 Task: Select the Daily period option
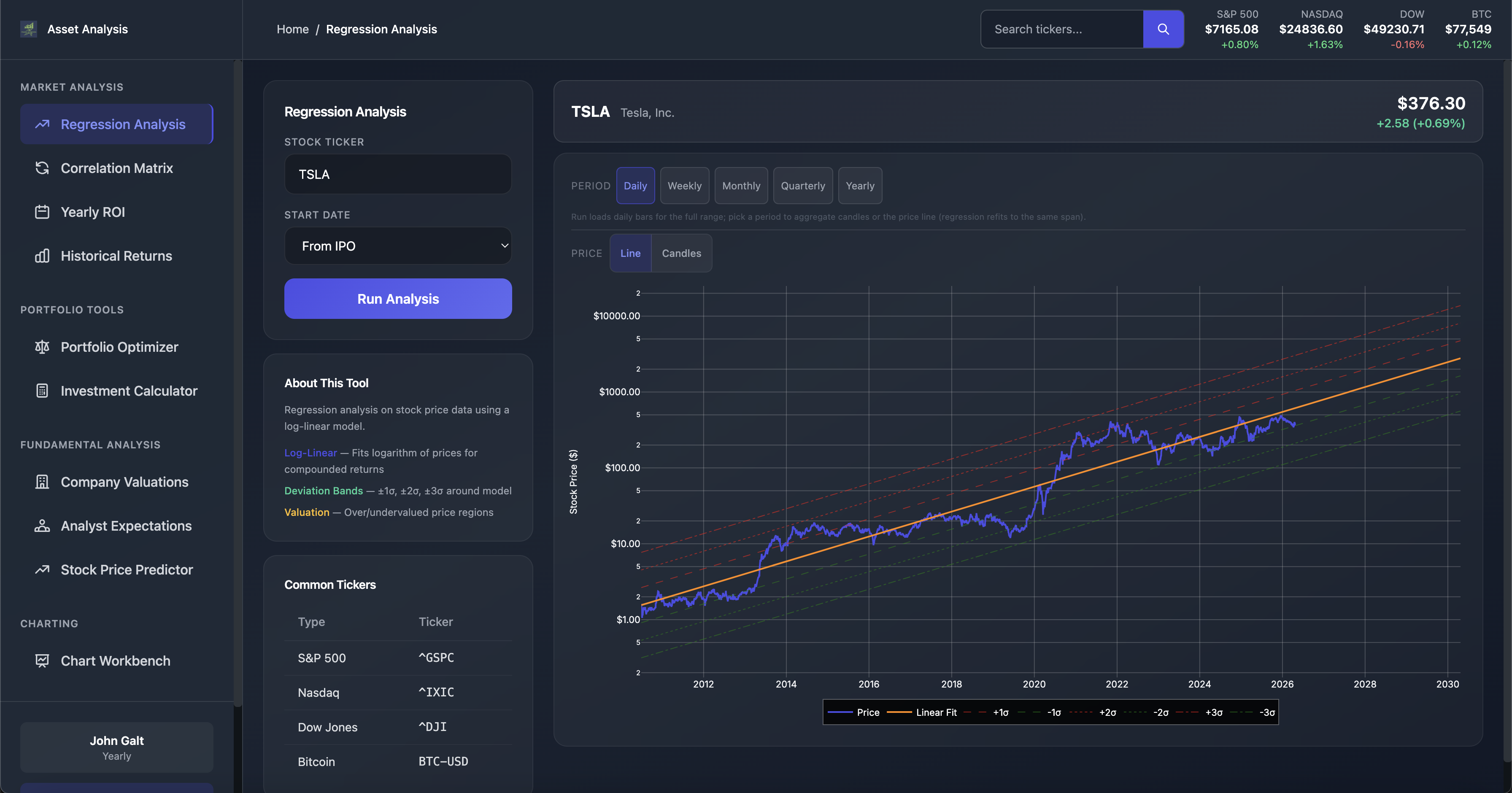click(635, 186)
